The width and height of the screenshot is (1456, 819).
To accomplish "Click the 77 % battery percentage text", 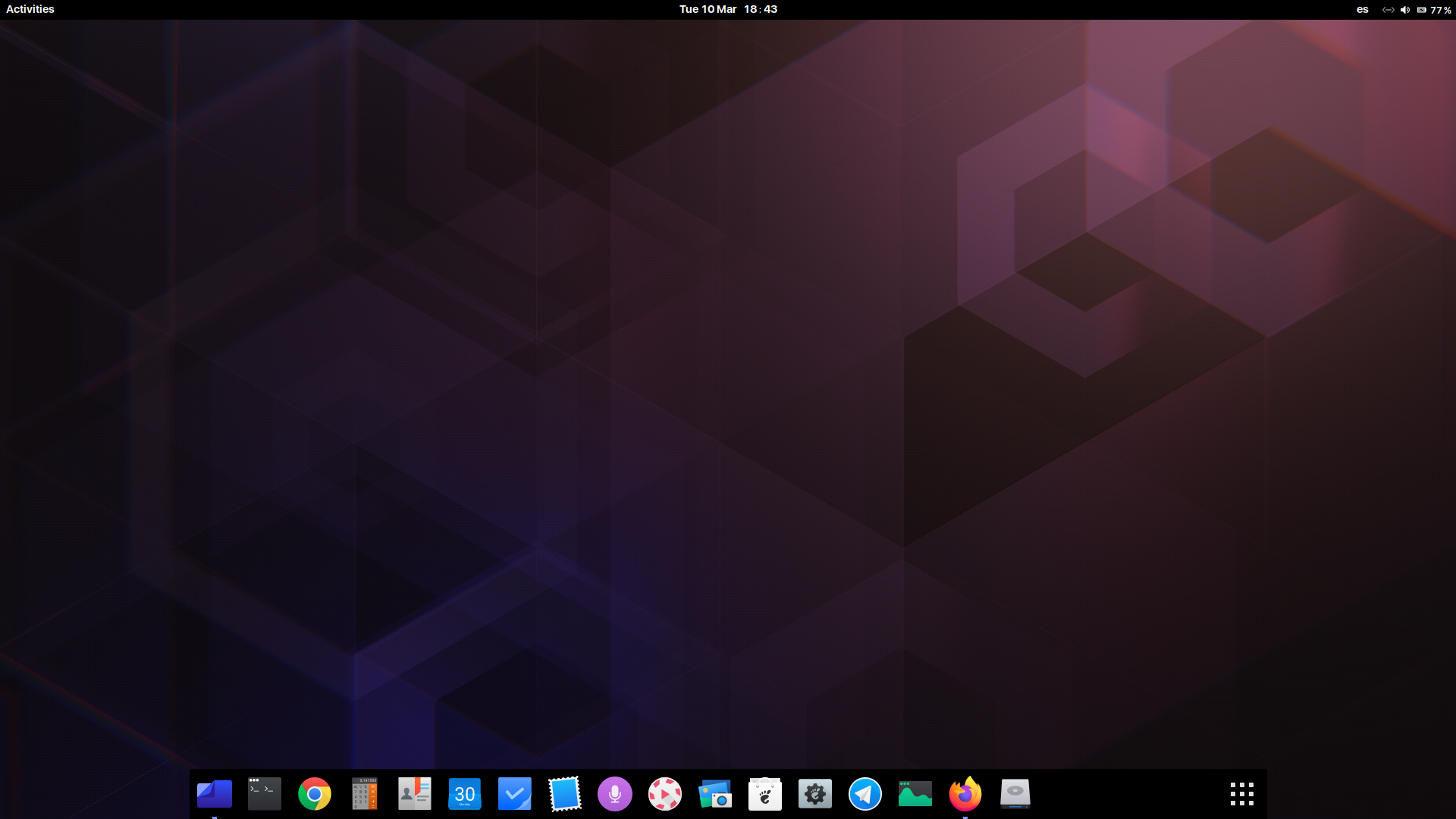I will pyautogui.click(x=1440, y=10).
